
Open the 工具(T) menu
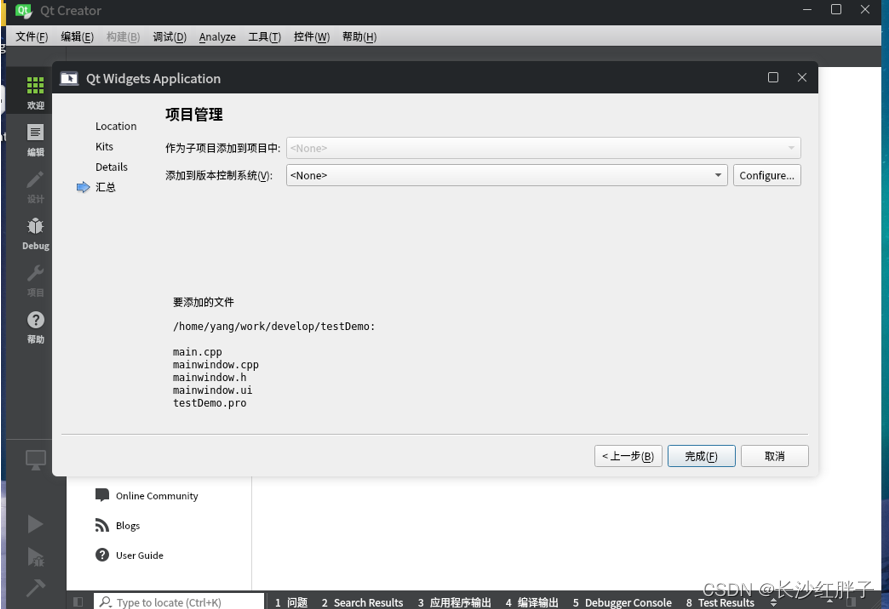tap(264, 37)
